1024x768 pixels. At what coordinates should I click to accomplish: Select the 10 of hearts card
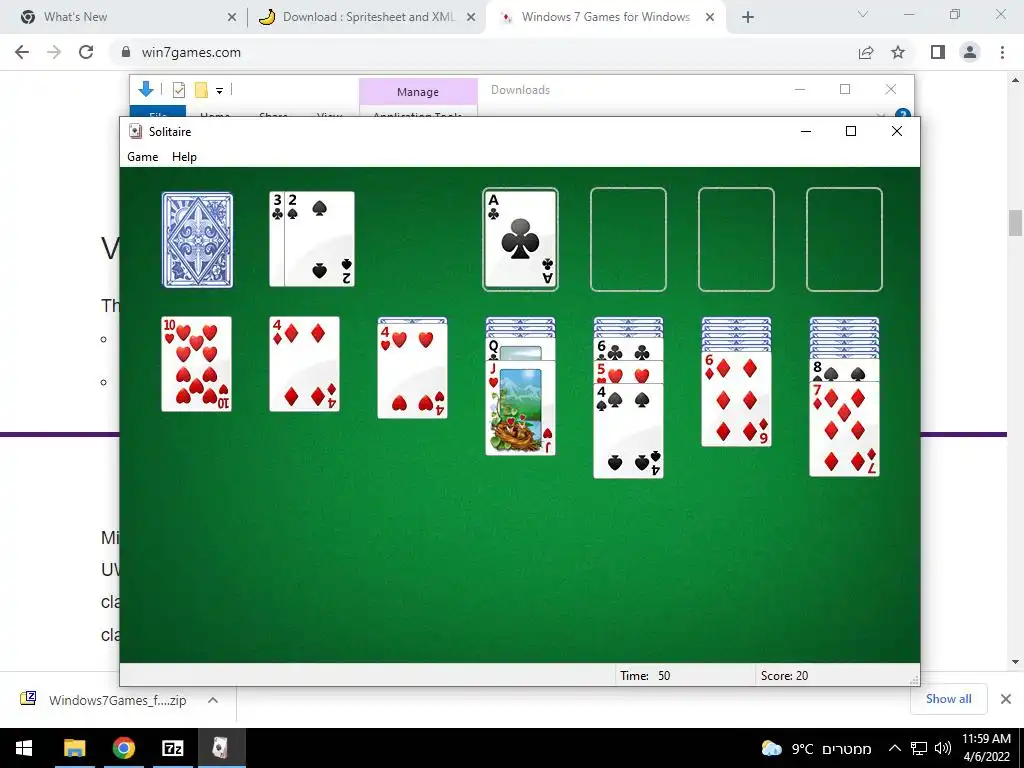click(x=197, y=364)
